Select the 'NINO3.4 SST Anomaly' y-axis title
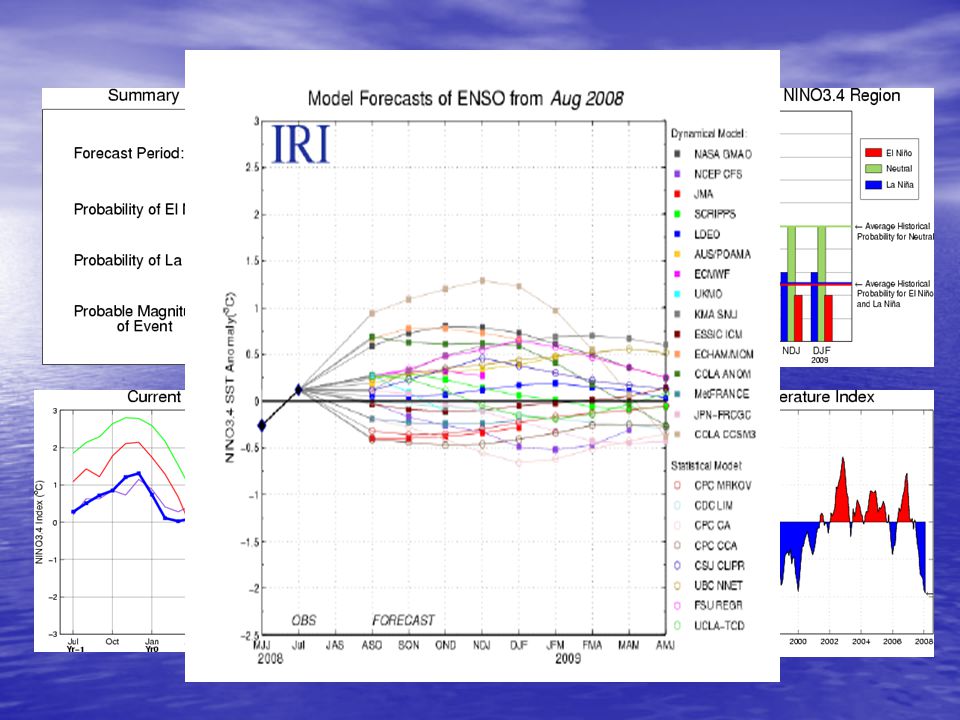960x720 pixels. 230,377
